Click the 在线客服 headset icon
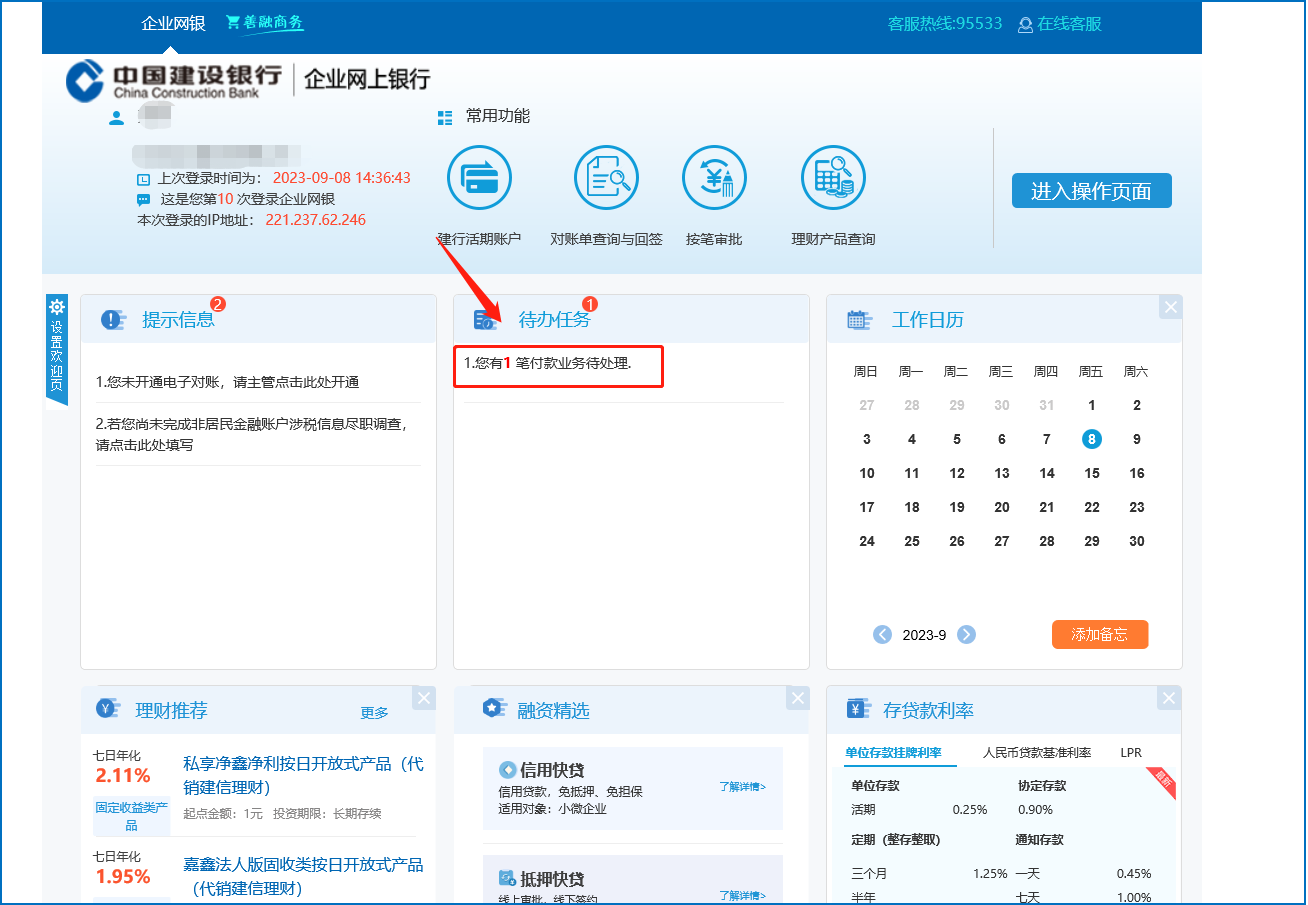Viewport: 1308px width, 905px height. pos(1025,25)
